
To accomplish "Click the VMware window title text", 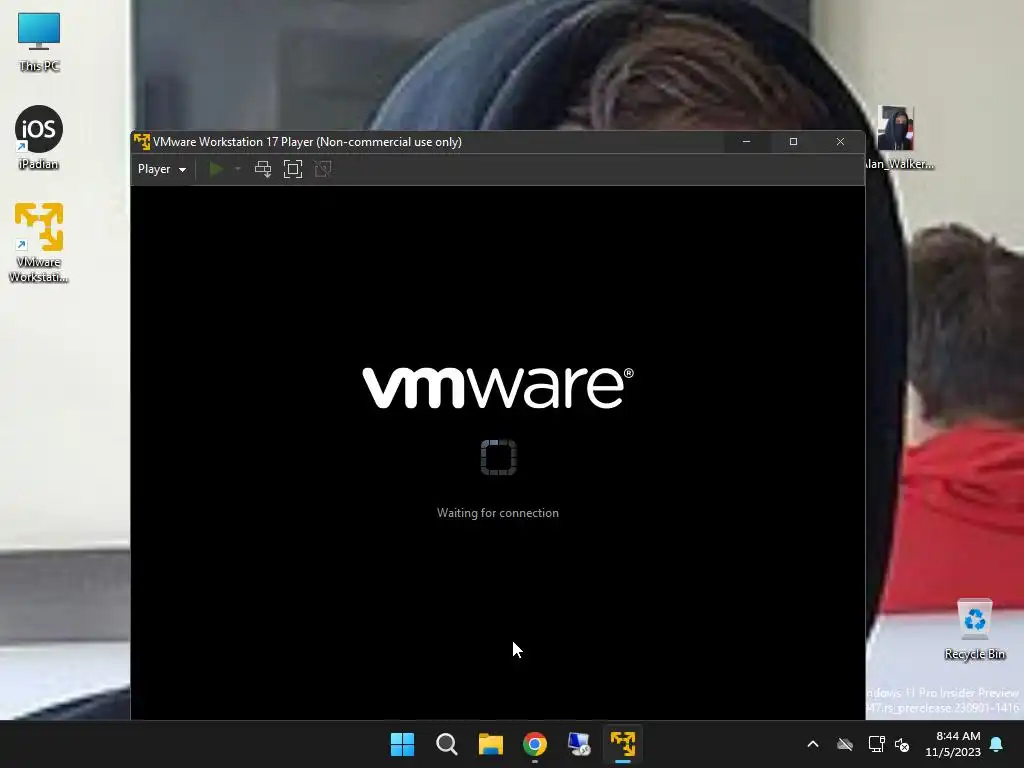I will pyautogui.click(x=307, y=142).
